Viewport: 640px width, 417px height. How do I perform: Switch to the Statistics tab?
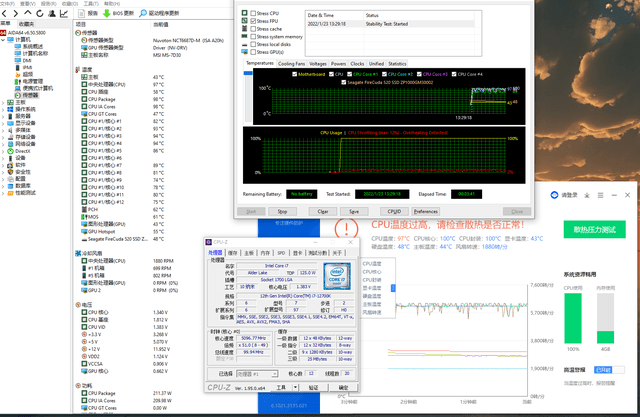[397, 63]
